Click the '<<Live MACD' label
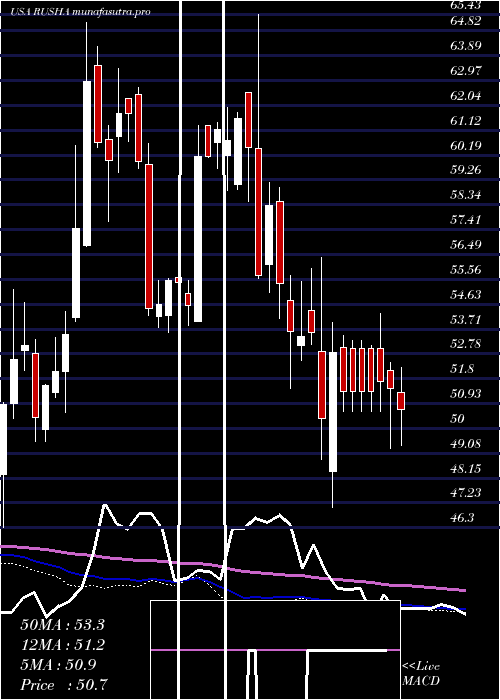 (x=421, y=674)
